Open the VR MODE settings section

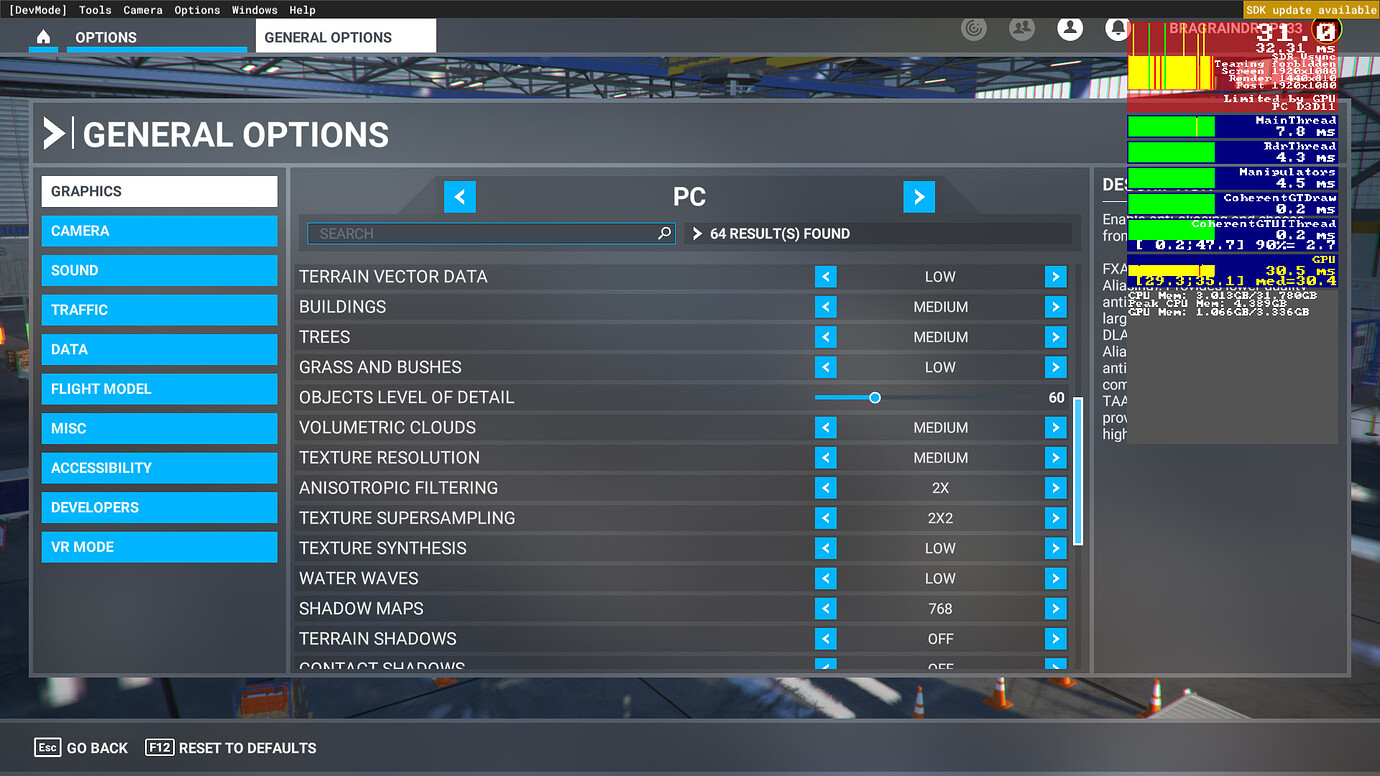click(159, 546)
